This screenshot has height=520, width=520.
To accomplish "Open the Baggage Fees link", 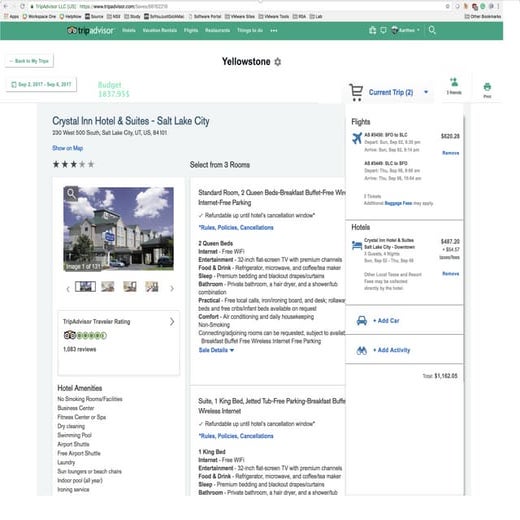I will tap(398, 203).
